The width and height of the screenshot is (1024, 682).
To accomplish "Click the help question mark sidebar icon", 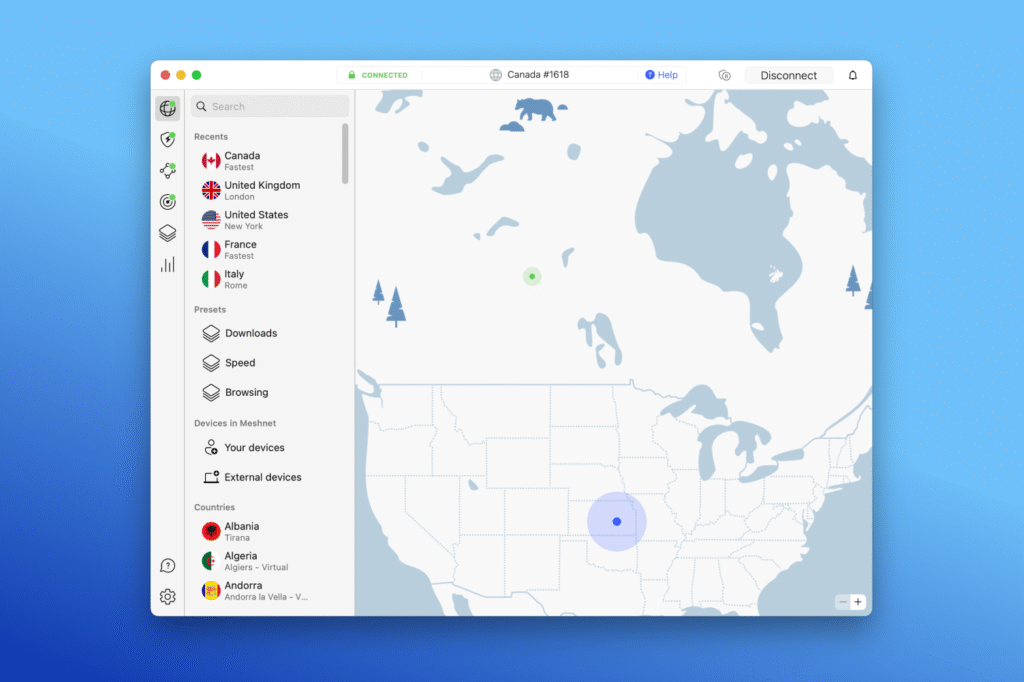I will (167, 566).
